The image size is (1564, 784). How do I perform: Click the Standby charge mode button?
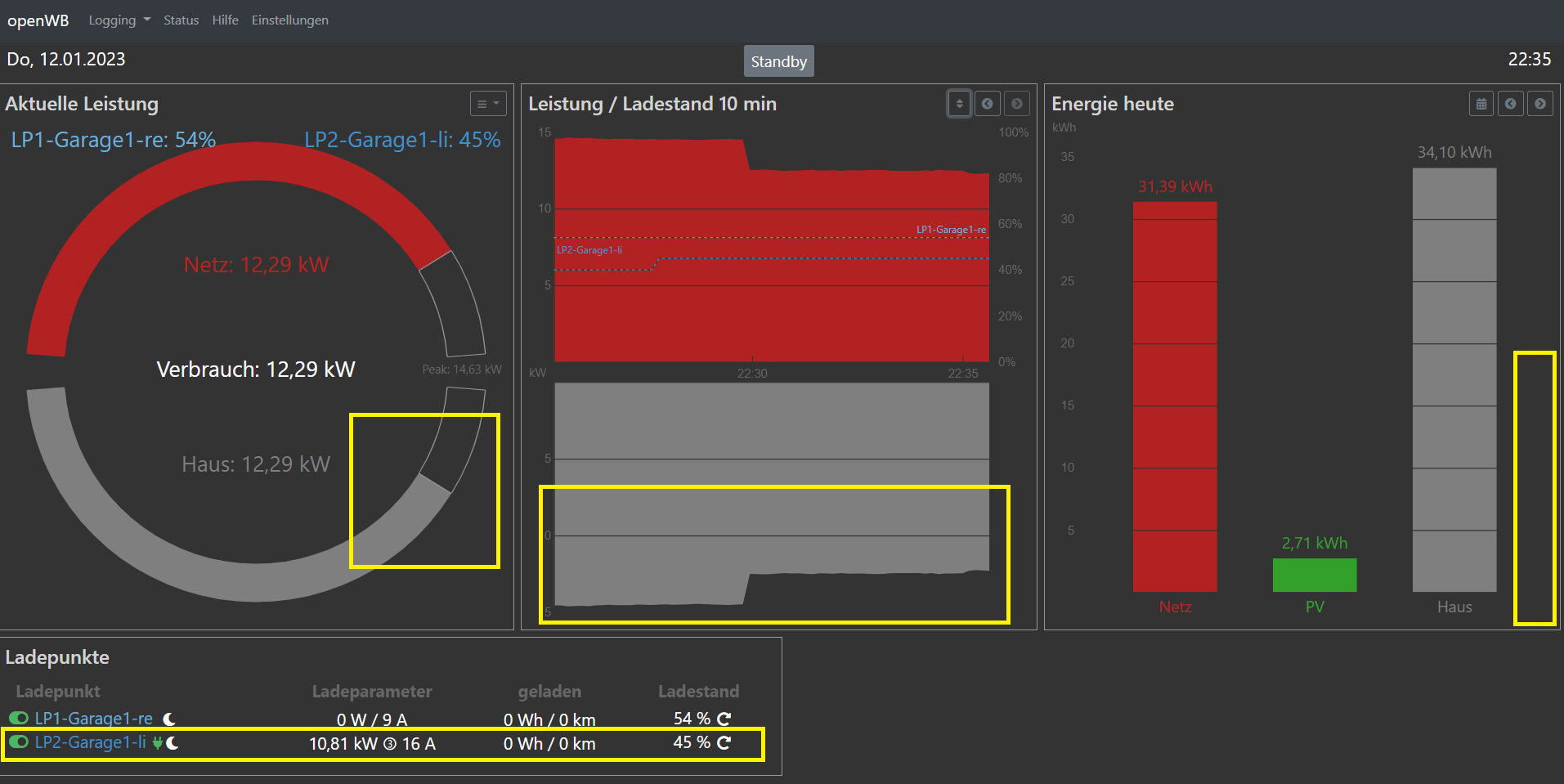(x=778, y=61)
